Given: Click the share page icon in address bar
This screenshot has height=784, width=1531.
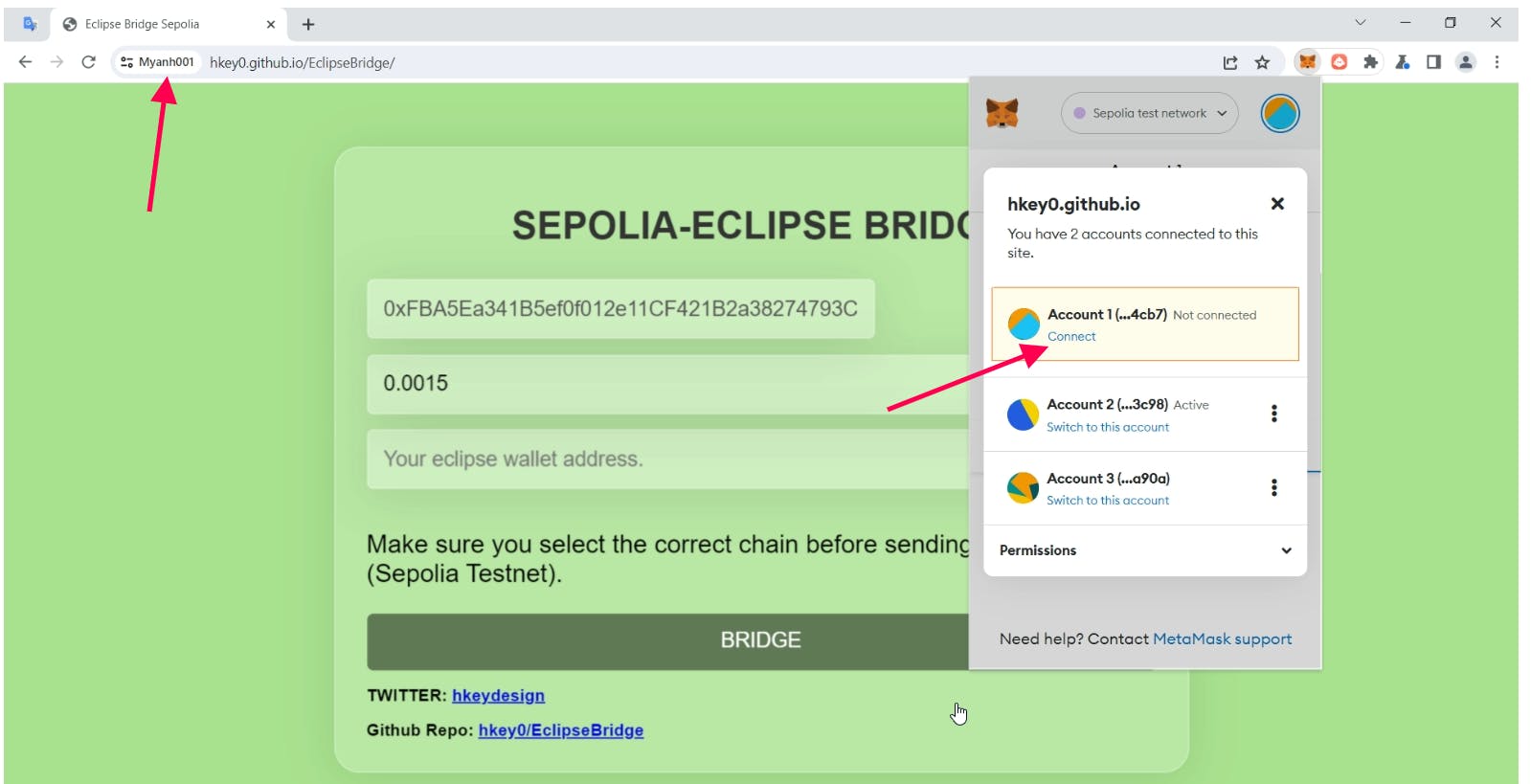Looking at the screenshot, I should coord(1230,62).
